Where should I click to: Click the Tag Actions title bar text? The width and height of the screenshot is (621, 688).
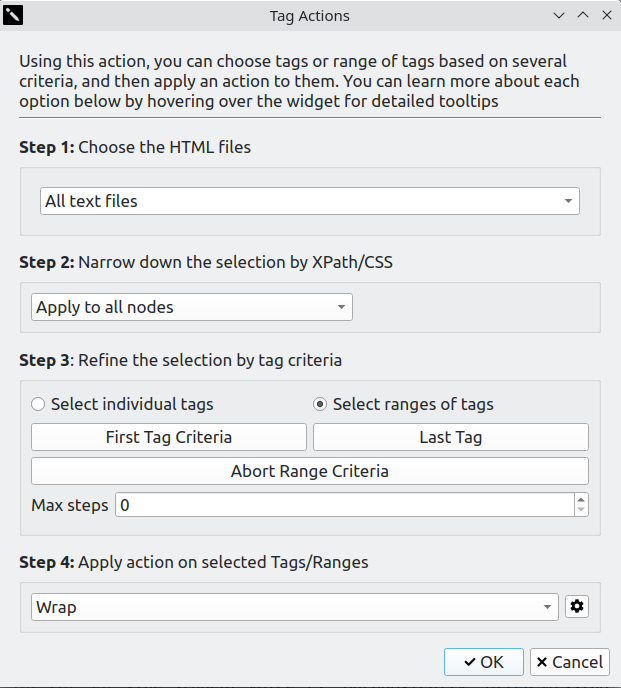310,16
